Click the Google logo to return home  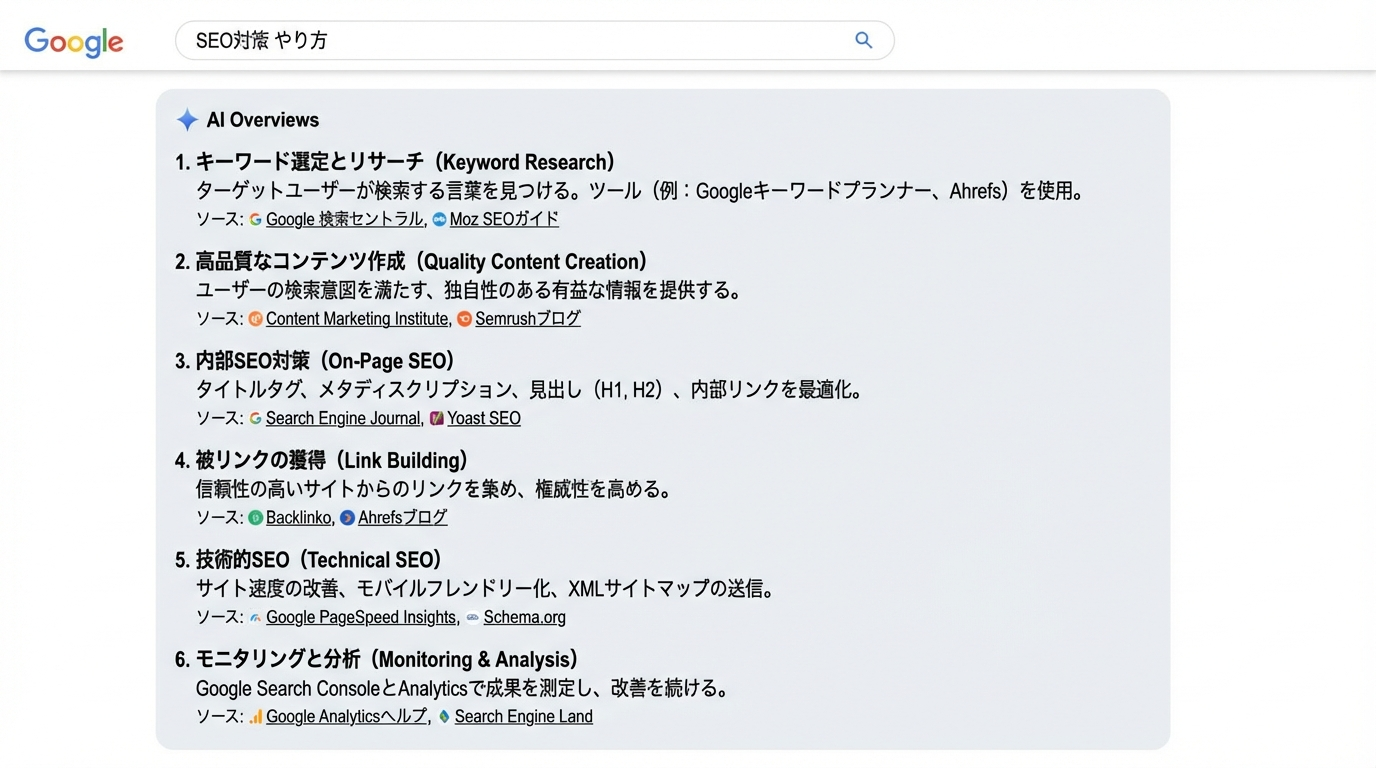pyautogui.click(x=73, y=42)
